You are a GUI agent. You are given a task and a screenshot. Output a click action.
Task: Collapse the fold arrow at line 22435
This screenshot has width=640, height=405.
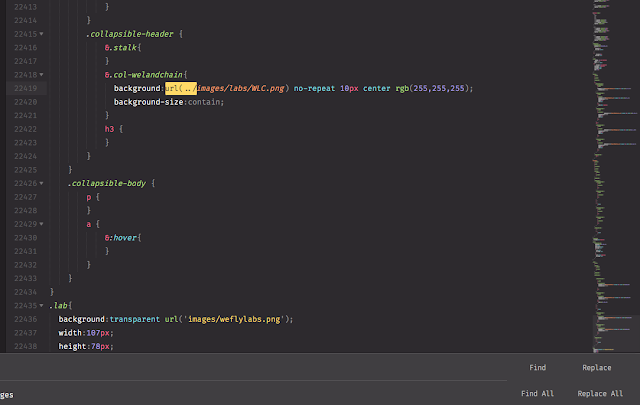pyautogui.click(x=41, y=305)
